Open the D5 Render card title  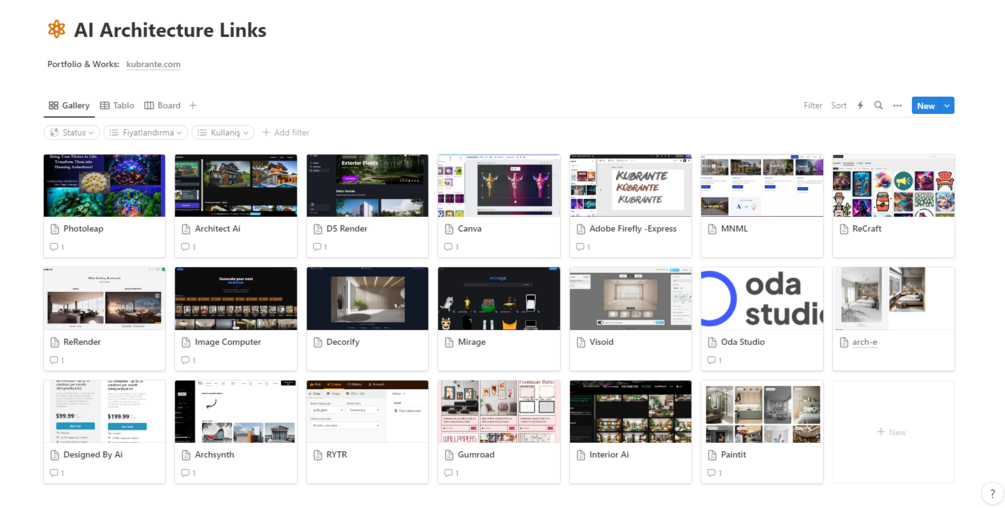(347, 229)
